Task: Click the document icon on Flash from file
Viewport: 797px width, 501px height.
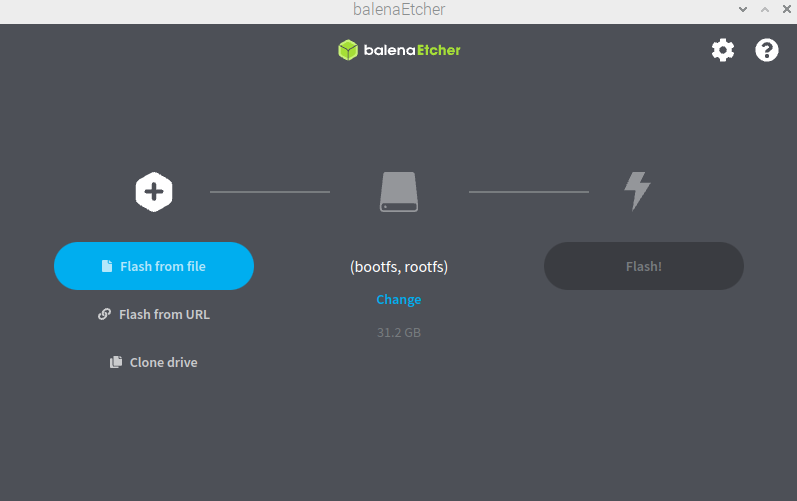Action: pos(107,266)
